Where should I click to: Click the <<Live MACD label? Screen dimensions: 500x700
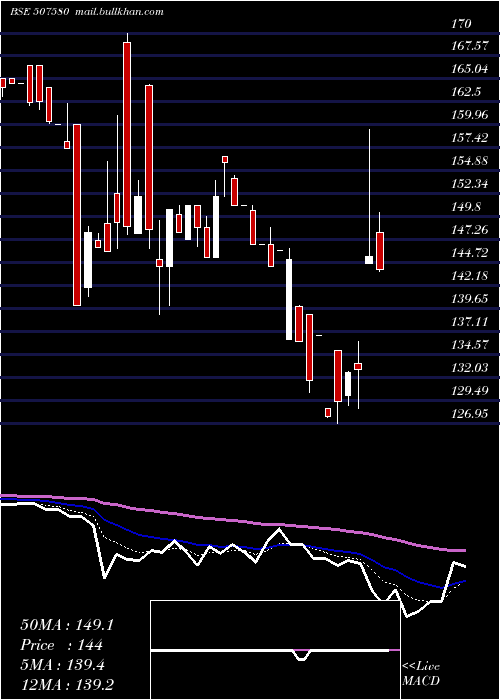click(421, 673)
